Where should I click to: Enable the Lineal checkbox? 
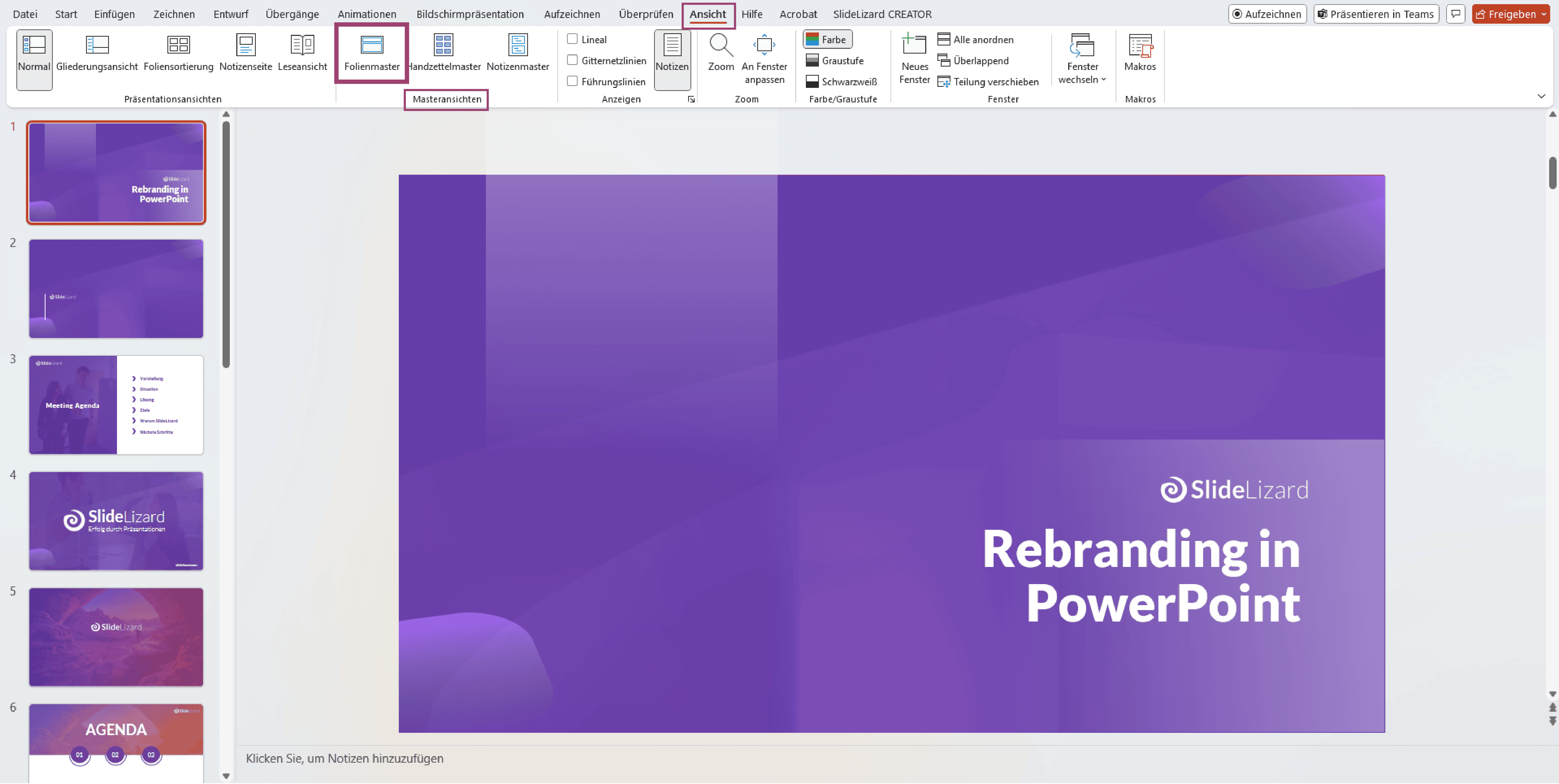pos(572,39)
